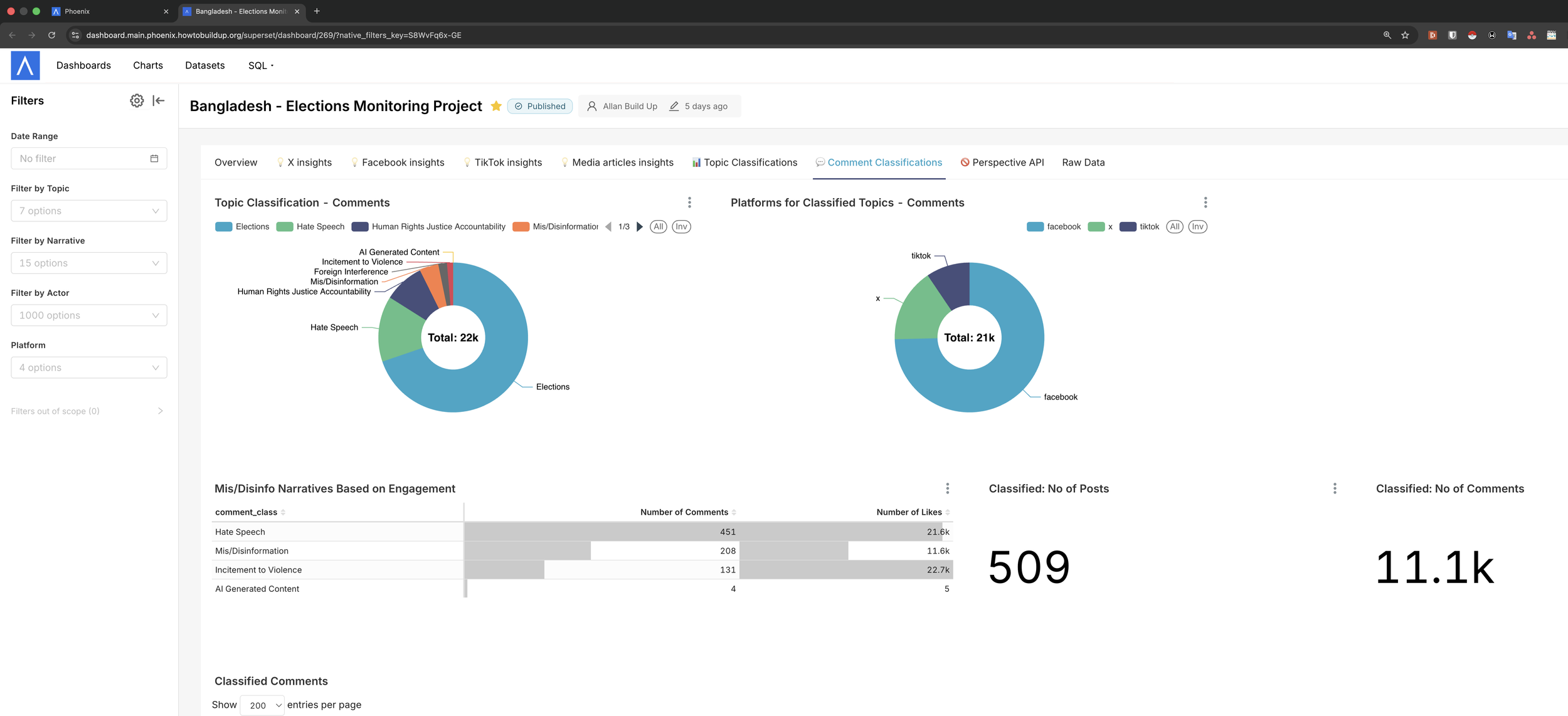1568x716 pixels.
Task: Open Topic Classification chart options menu
Action: (x=689, y=203)
